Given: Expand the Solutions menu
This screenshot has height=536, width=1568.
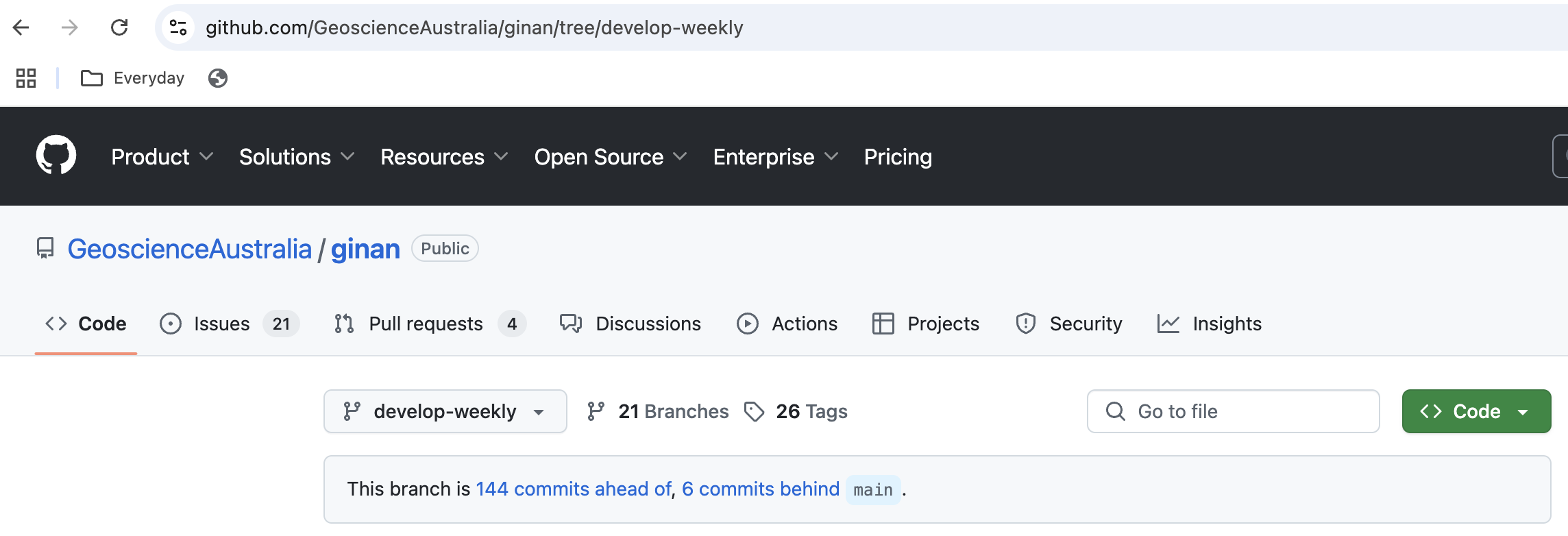Looking at the screenshot, I should click(297, 157).
